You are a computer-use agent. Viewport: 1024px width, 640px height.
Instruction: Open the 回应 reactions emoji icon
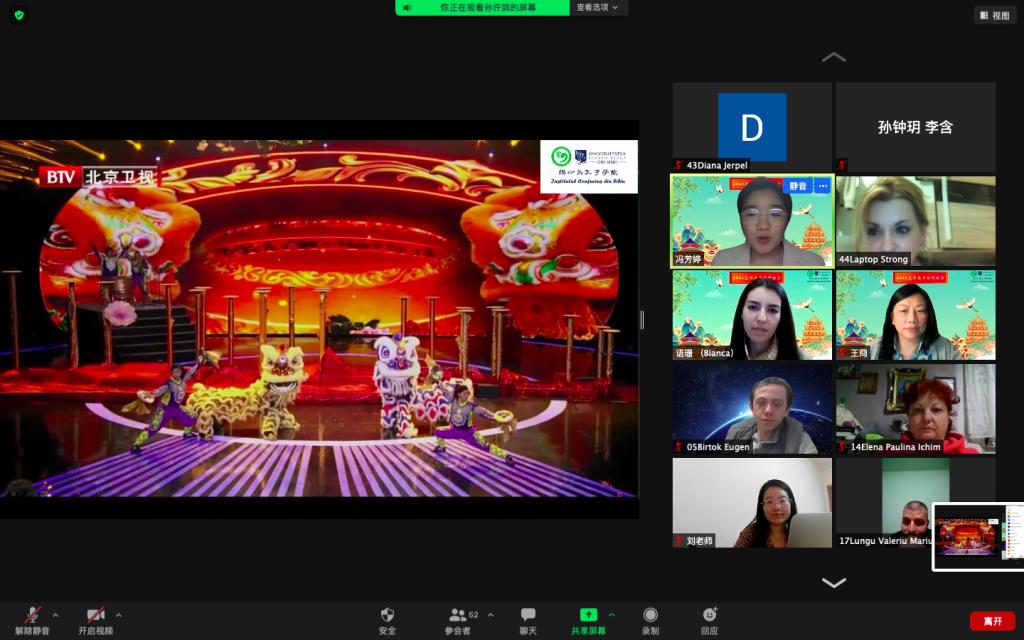(709, 615)
